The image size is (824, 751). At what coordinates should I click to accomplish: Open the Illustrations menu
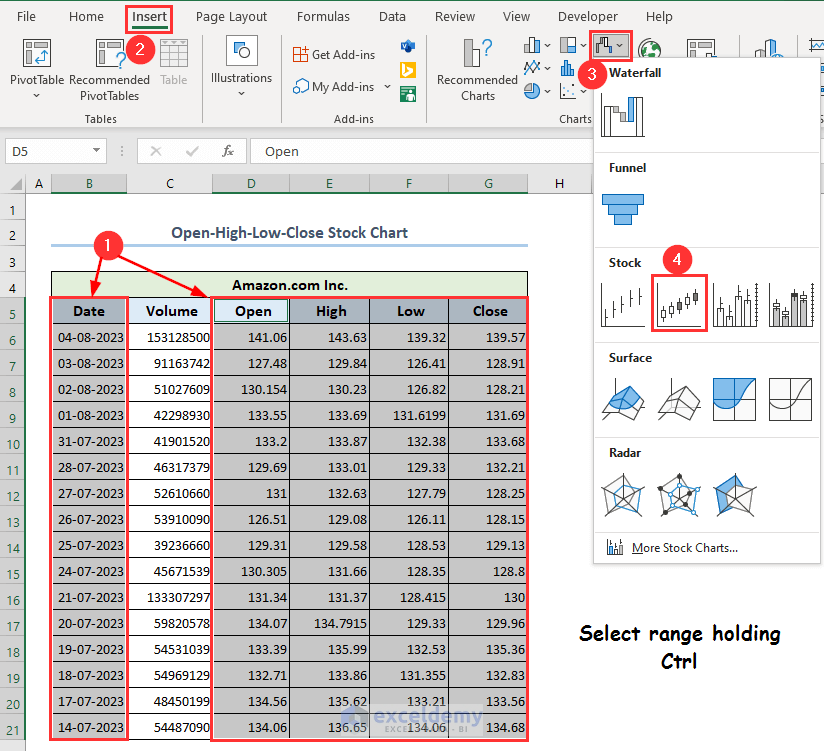coord(241,66)
